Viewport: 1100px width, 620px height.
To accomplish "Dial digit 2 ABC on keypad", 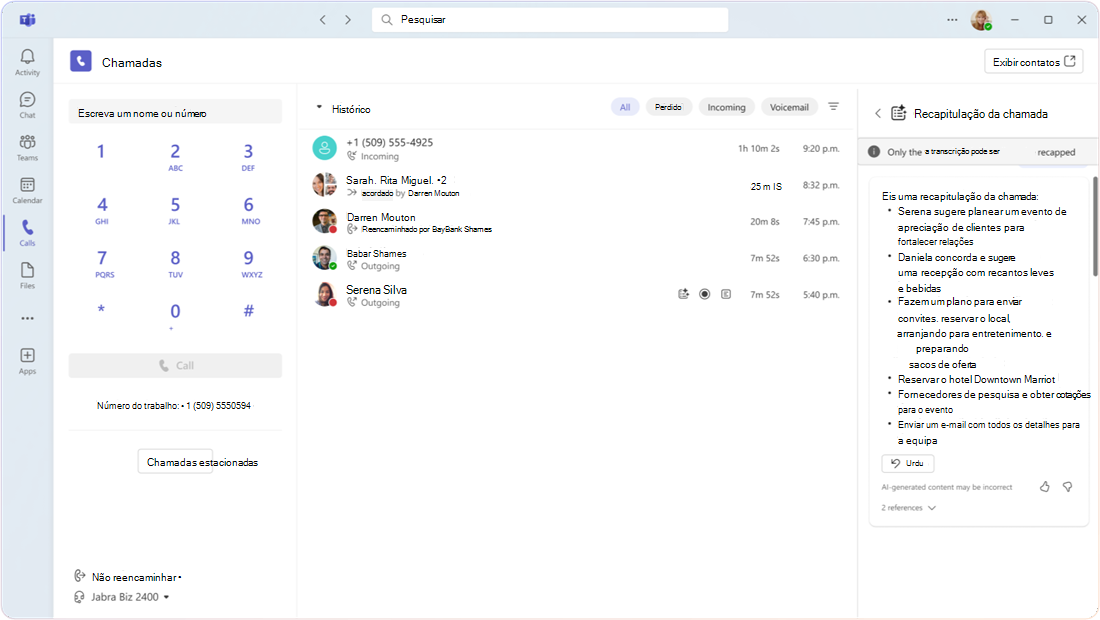I will [x=175, y=156].
